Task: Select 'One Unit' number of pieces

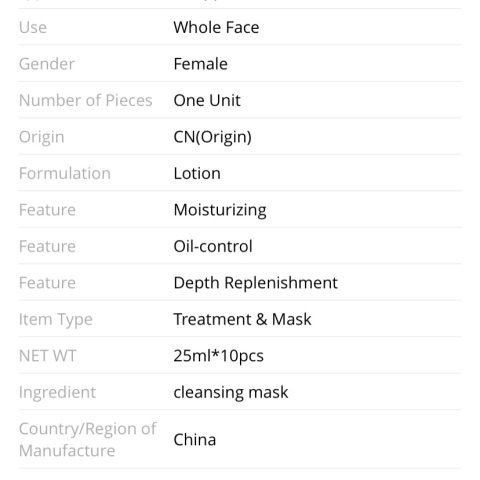Action: point(207,100)
